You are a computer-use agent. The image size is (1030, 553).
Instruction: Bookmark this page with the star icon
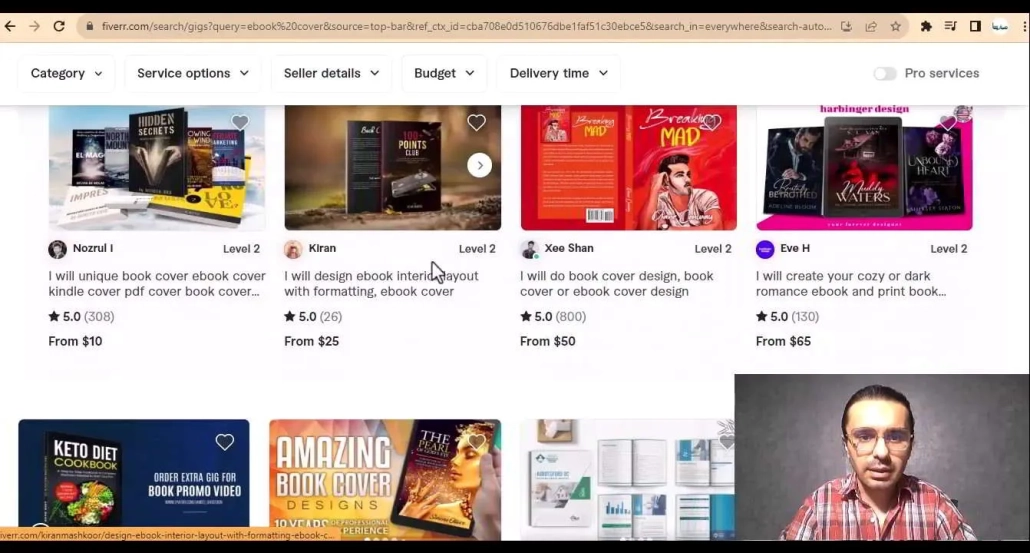pos(895,26)
